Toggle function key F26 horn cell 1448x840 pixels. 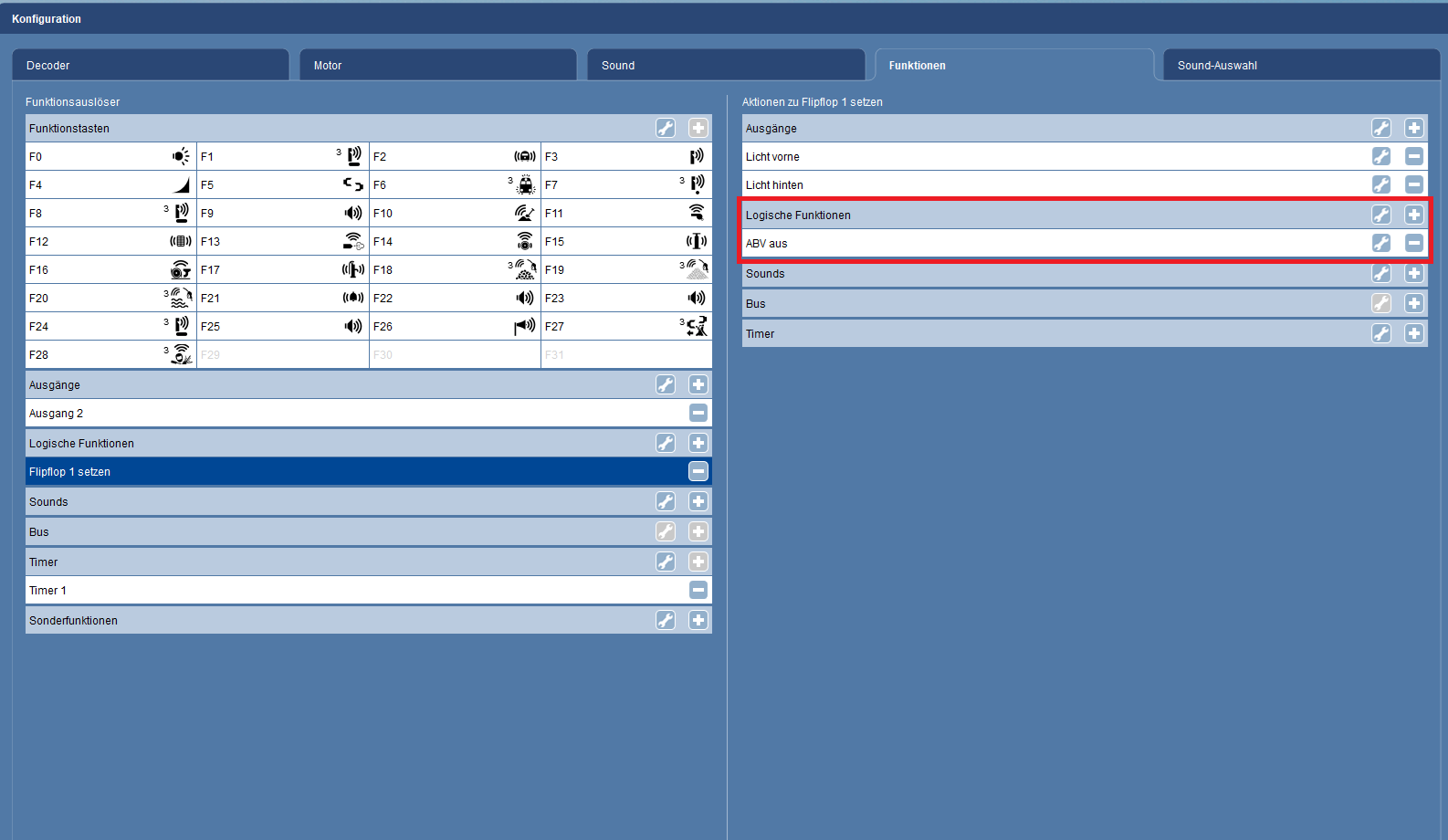coord(455,327)
